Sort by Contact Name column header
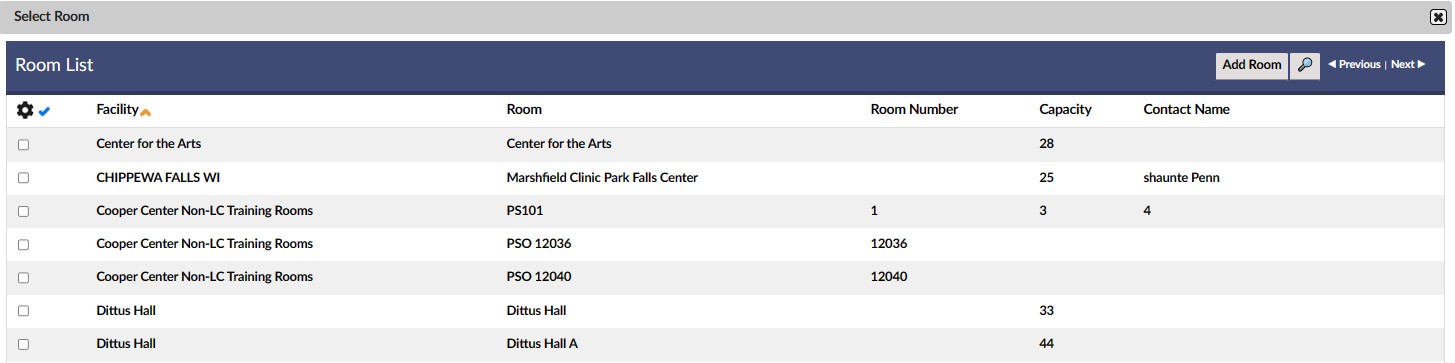1455x363 pixels. [x=1186, y=110]
